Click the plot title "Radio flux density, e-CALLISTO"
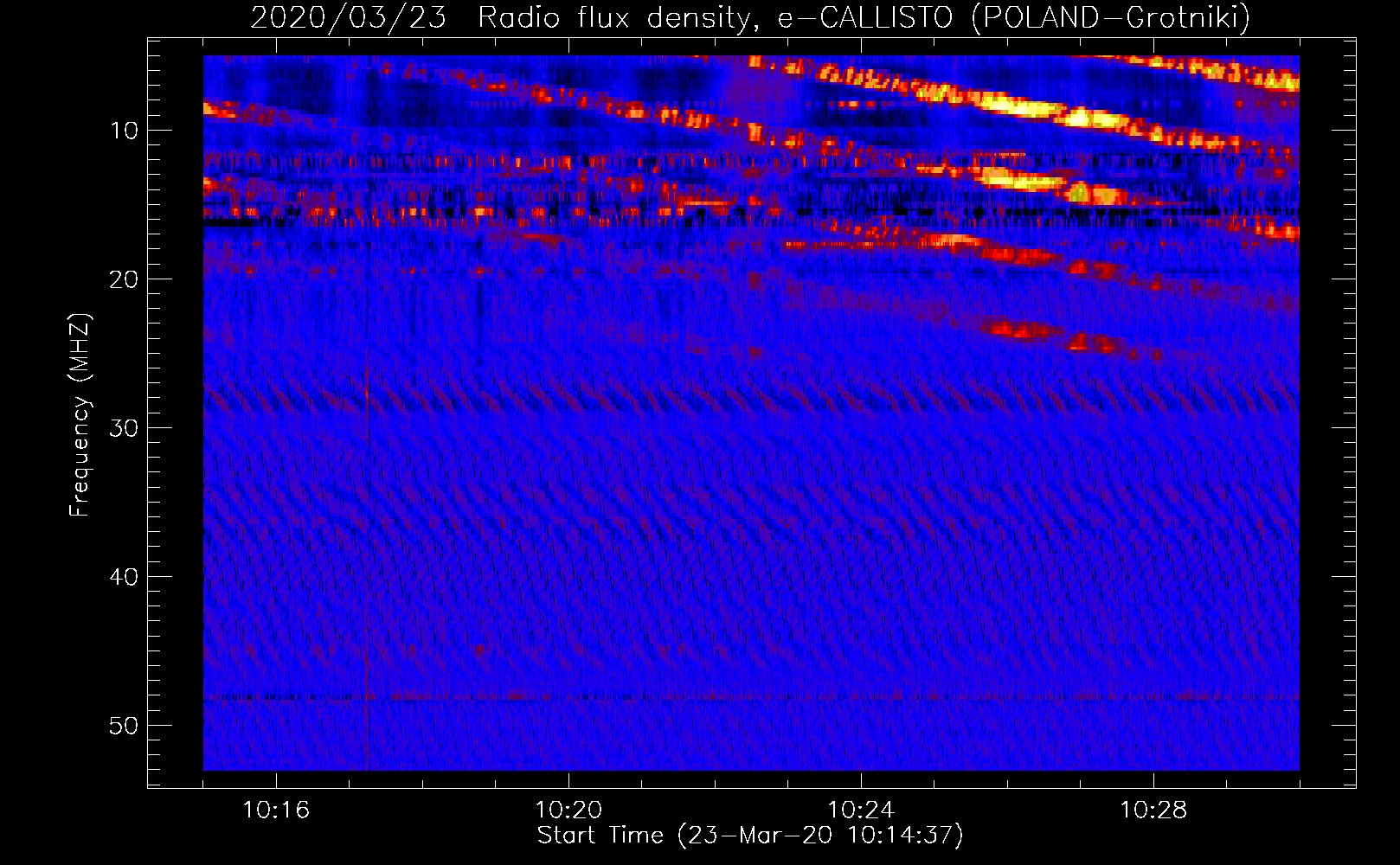 (x=716, y=17)
